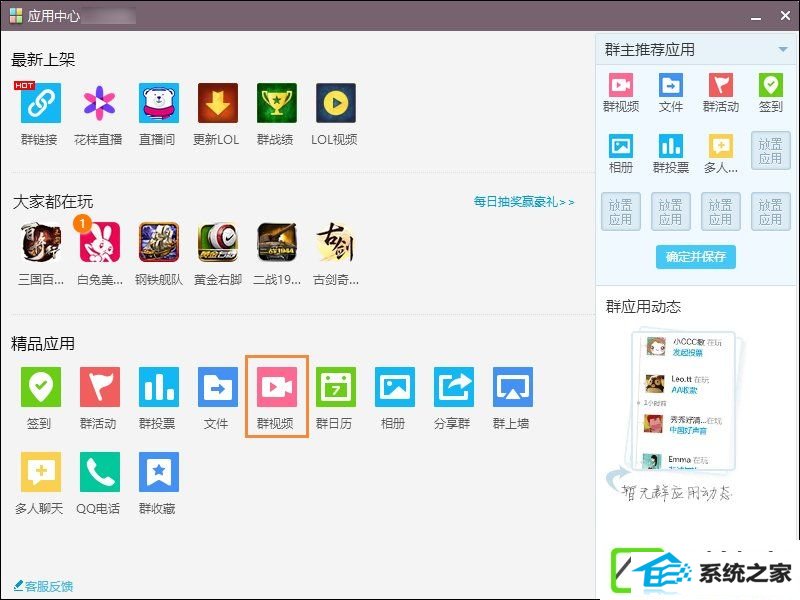Select 文件 in 群主推荐应用 panel
The image size is (800, 600).
pyautogui.click(x=671, y=85)
